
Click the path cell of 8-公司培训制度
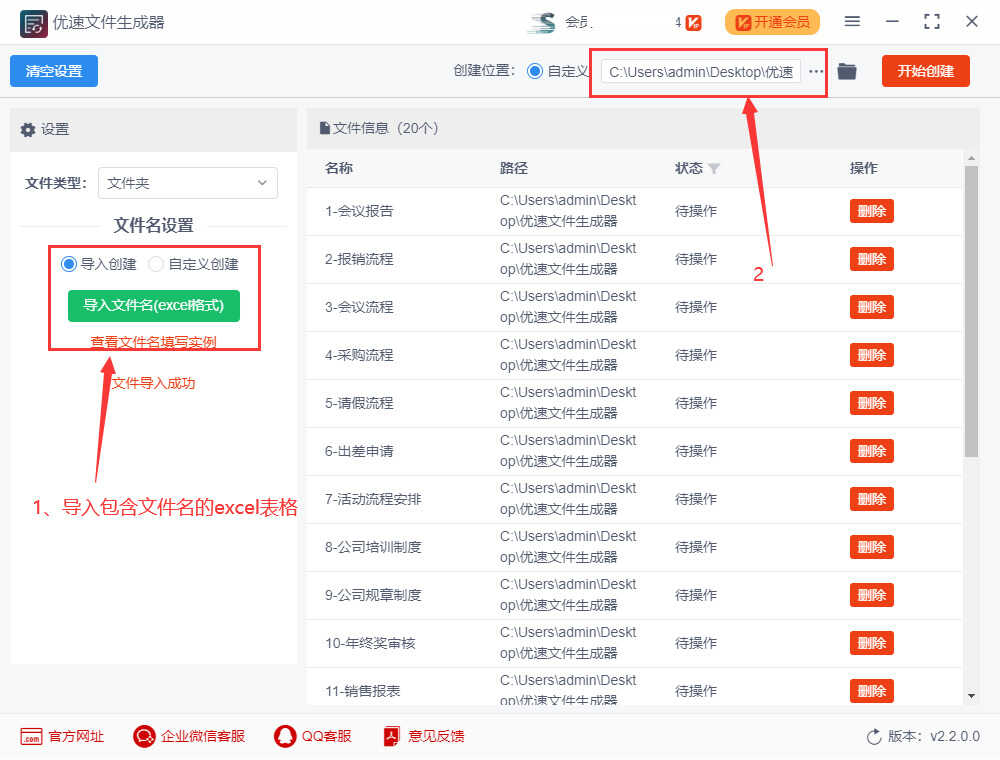pos(568,547)
